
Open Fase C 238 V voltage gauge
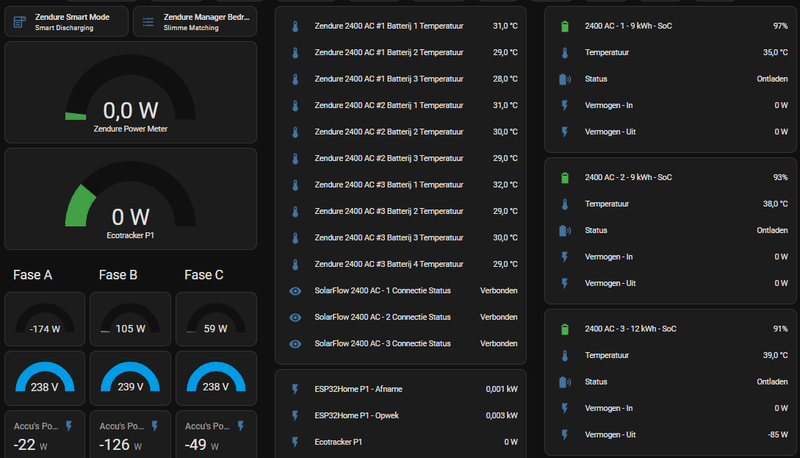tap(216, 378)
